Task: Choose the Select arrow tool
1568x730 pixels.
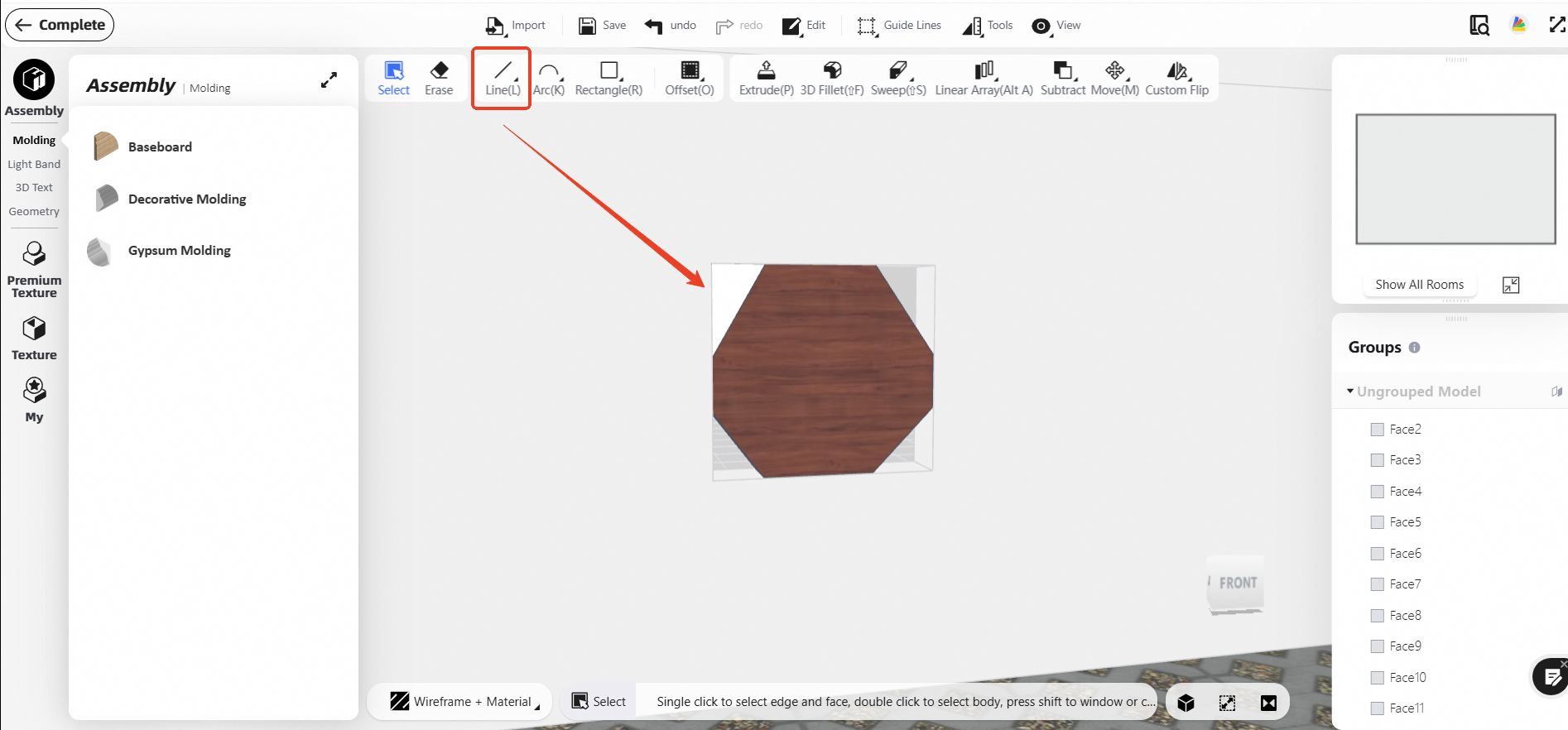Action: pyautogui.click(x=394, y=79)
